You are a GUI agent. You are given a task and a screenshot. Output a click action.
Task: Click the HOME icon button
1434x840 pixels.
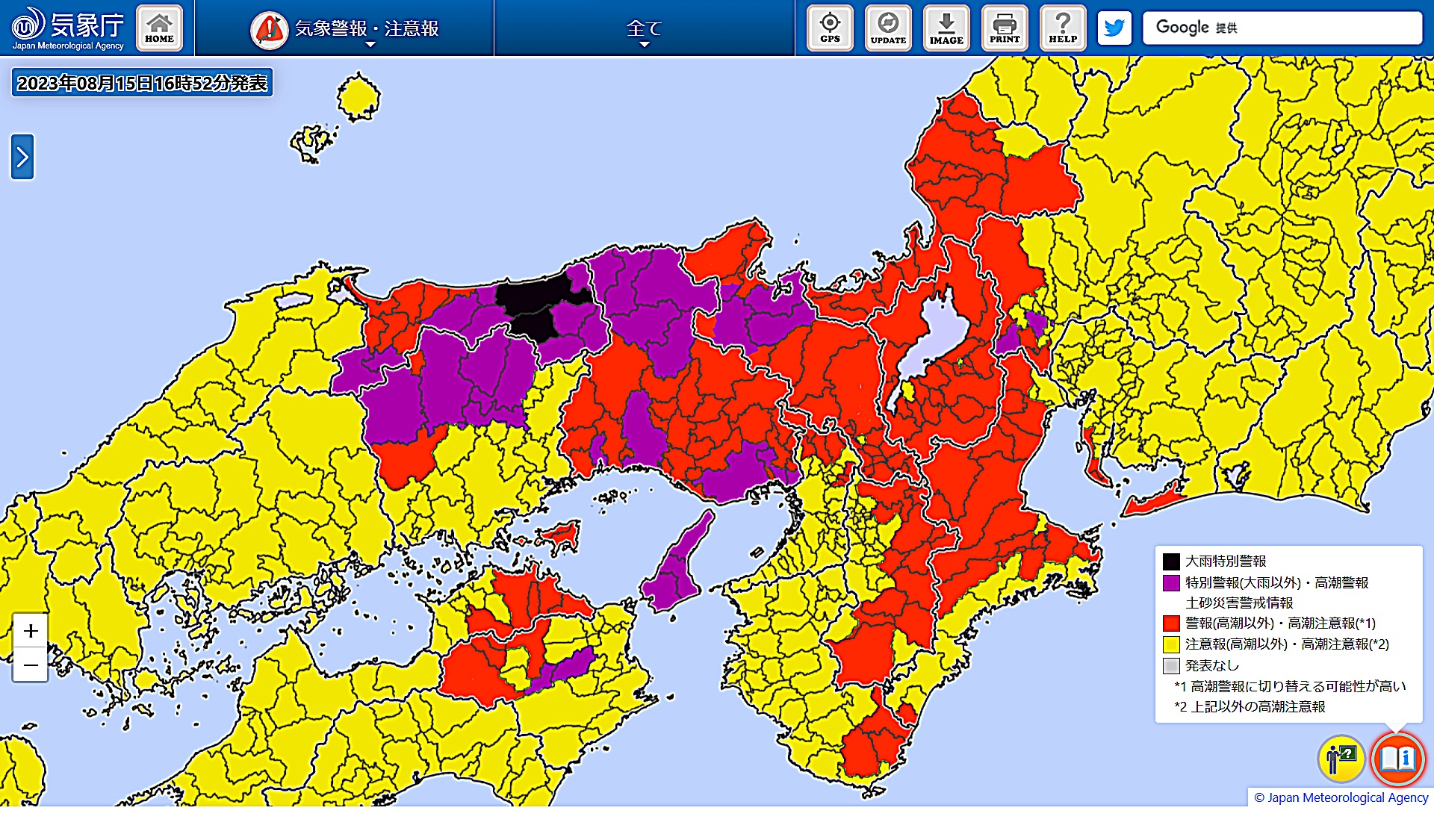pyautogui.click(x=159, y=28)
